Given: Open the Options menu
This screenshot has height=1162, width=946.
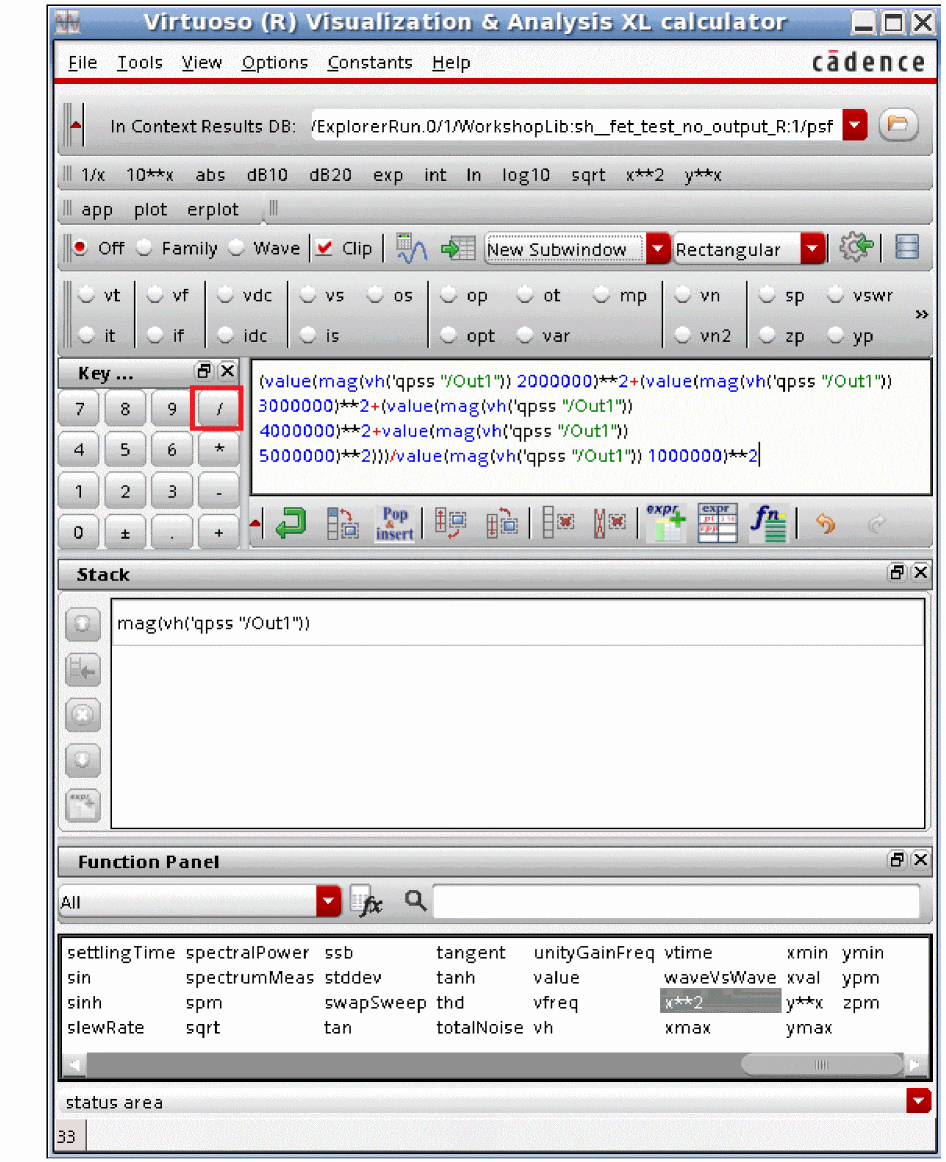Looking at the screenshot, I should click(274, 62).
